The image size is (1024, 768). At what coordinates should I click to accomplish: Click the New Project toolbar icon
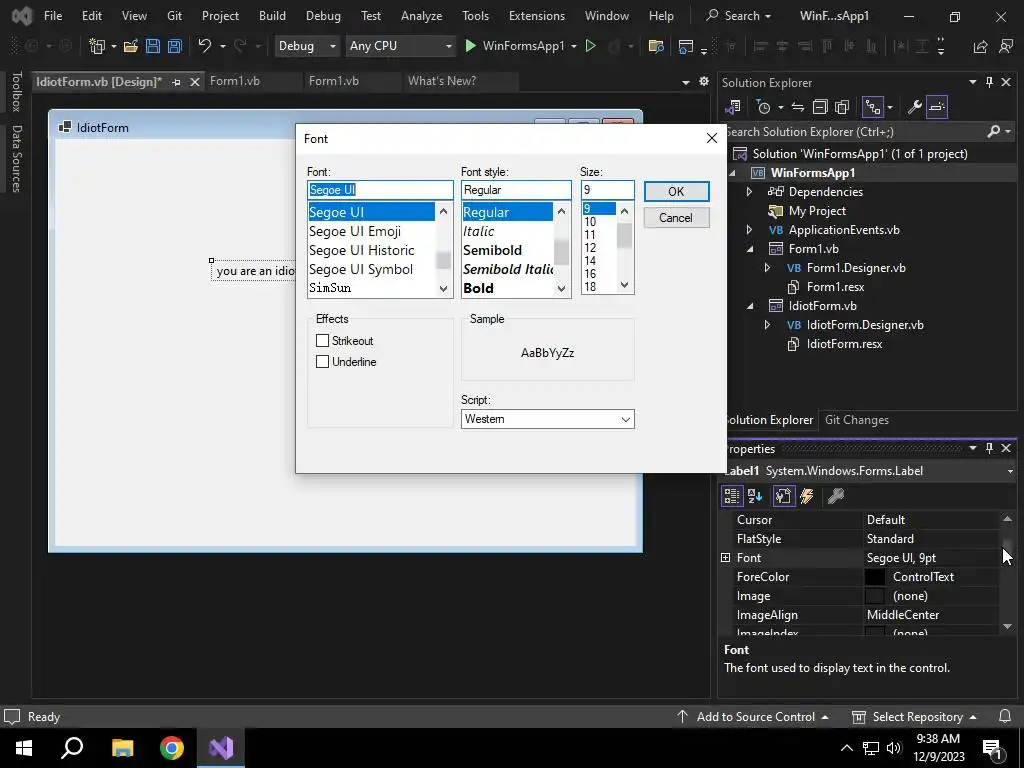coord(97,46)
